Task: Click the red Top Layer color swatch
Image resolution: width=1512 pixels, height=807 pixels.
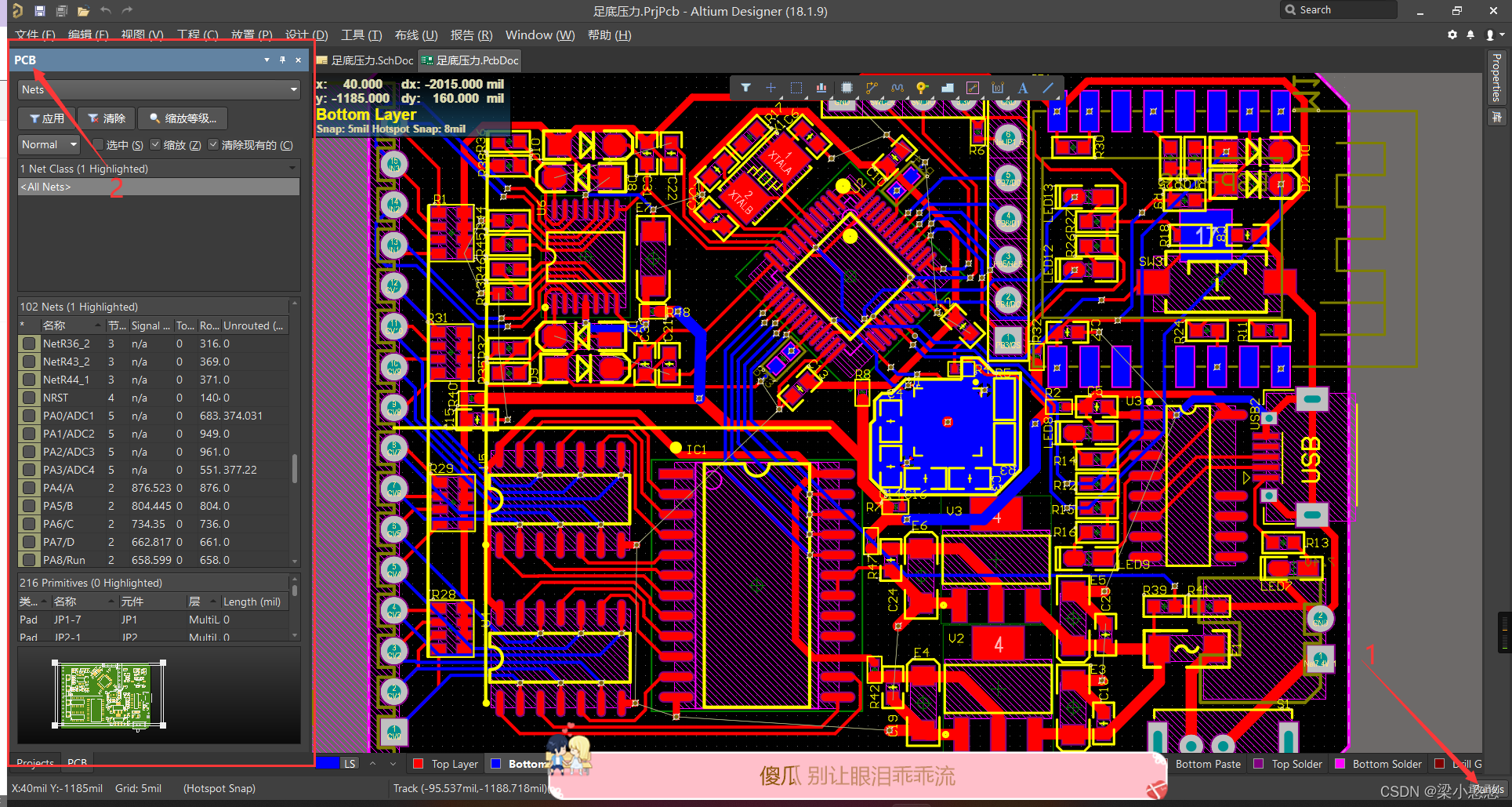Action: pyautogui.click(x=419, y=764)
